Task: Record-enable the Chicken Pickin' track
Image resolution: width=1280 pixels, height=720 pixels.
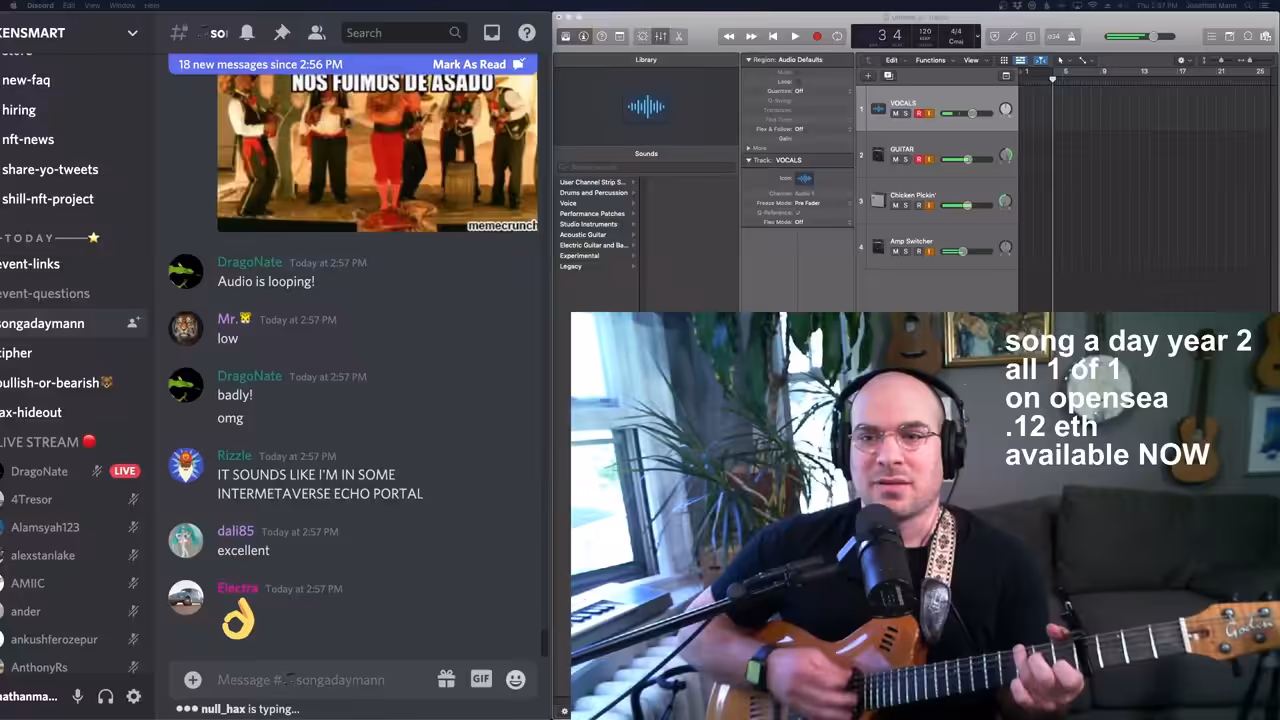Action: pos(918,206)
